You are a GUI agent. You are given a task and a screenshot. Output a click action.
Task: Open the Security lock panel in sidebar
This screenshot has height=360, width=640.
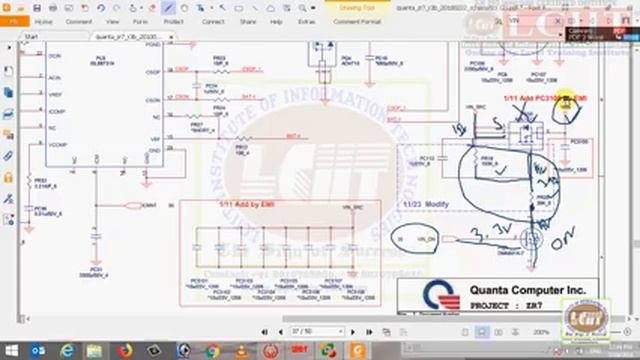(x=8, y=178)
